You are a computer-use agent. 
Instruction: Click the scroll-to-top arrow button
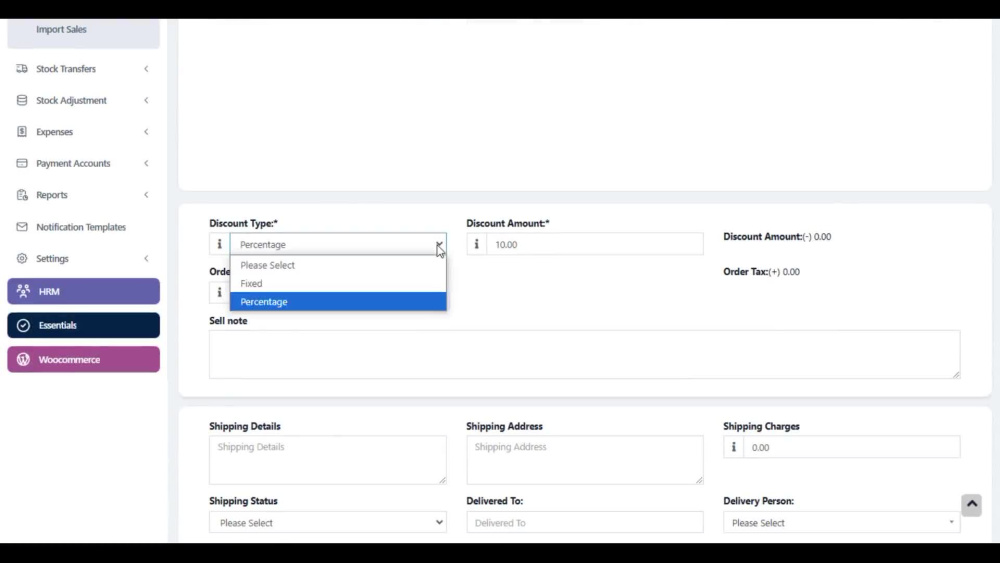971,504
